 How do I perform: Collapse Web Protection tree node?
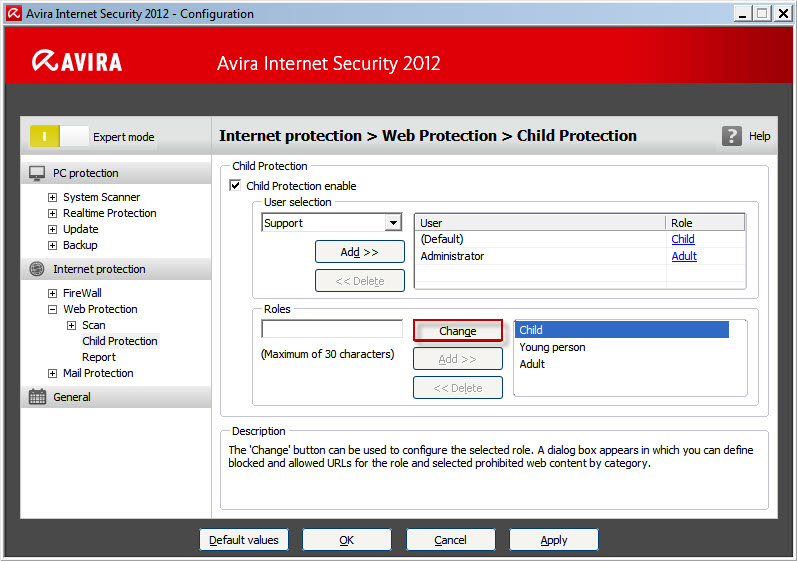point(52,309)
